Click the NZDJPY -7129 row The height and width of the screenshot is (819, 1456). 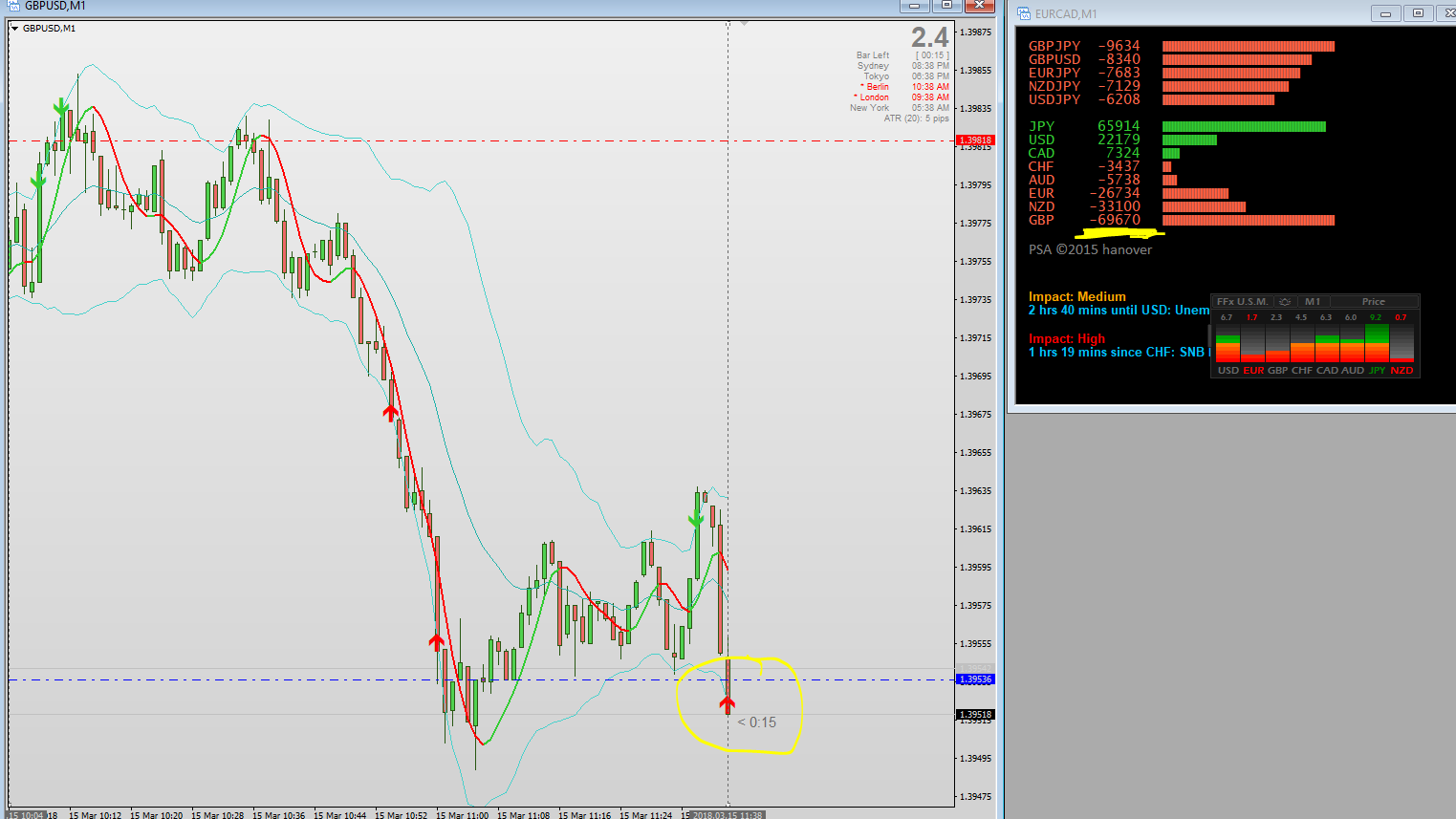pyautogui.click(x=1158, y=86)
